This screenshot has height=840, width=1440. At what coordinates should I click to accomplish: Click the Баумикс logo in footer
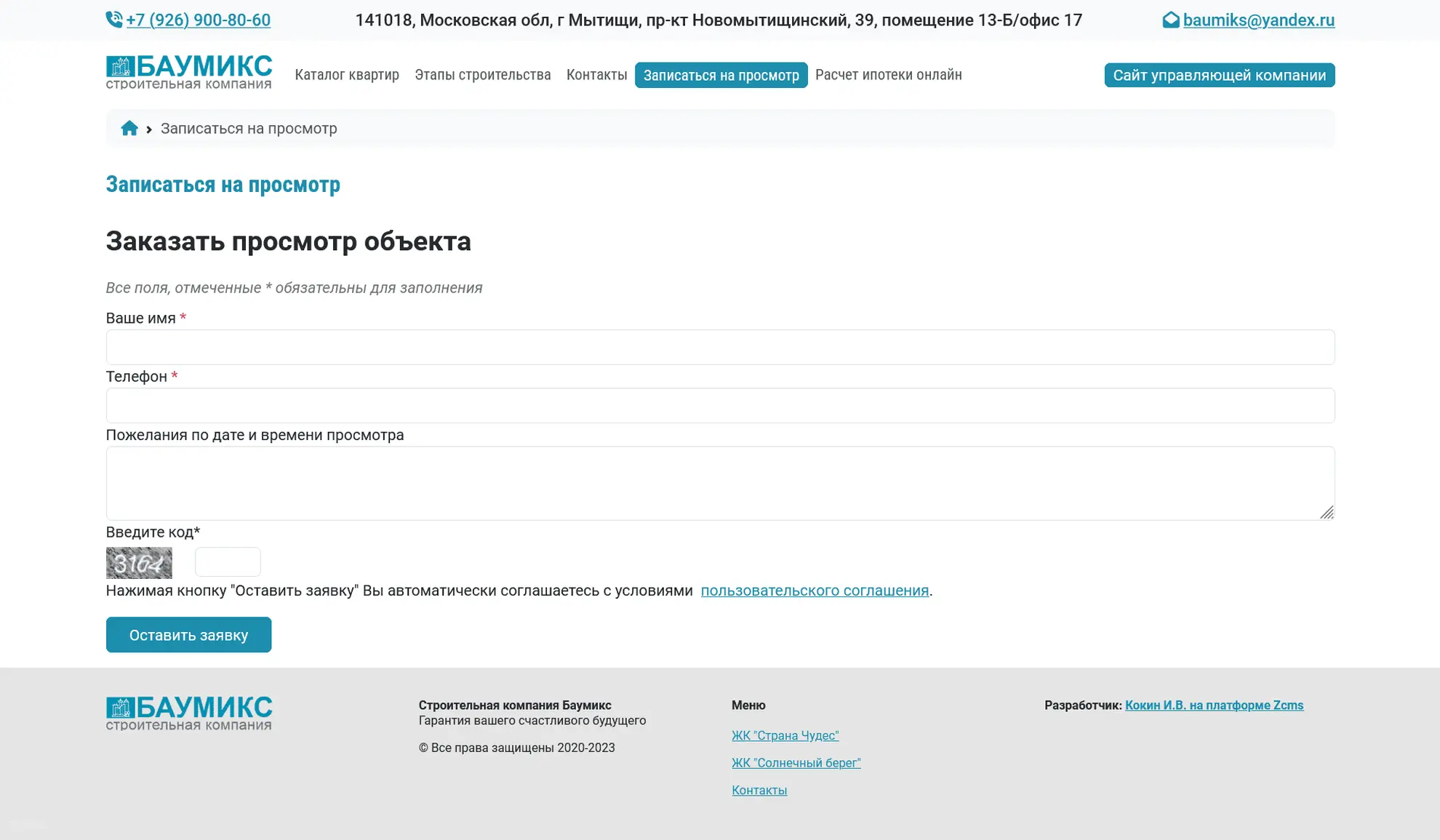coord(189,713)
